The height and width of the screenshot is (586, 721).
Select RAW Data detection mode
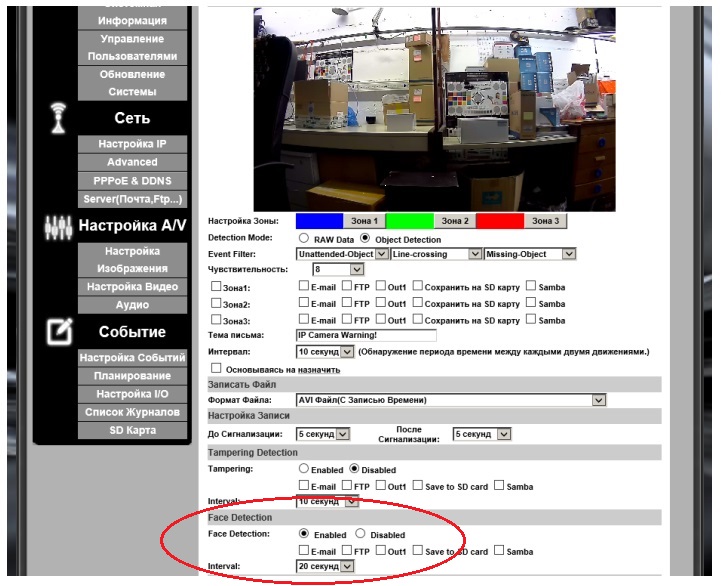[x=303, y=238]
